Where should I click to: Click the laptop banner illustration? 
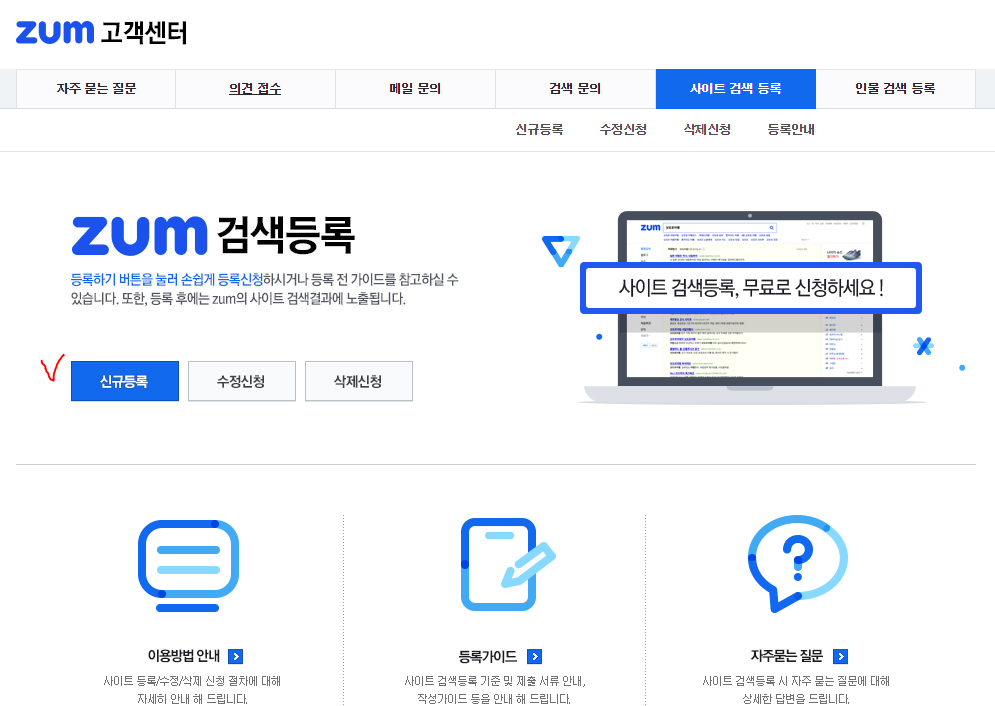(750, 308)
